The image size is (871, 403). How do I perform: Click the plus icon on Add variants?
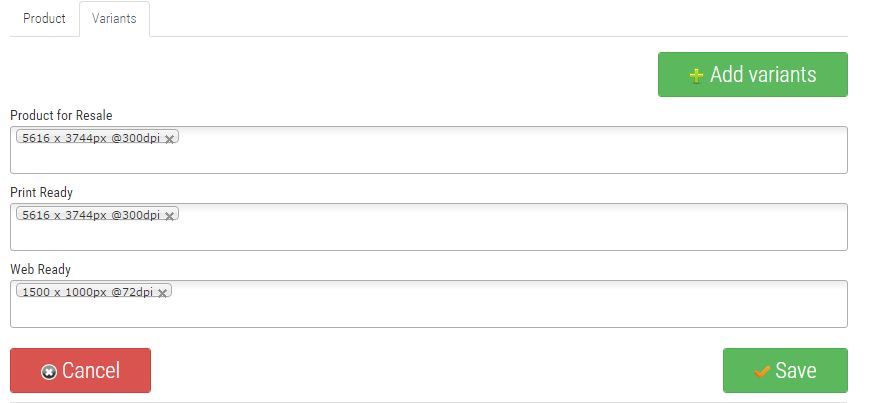point(696,76)
